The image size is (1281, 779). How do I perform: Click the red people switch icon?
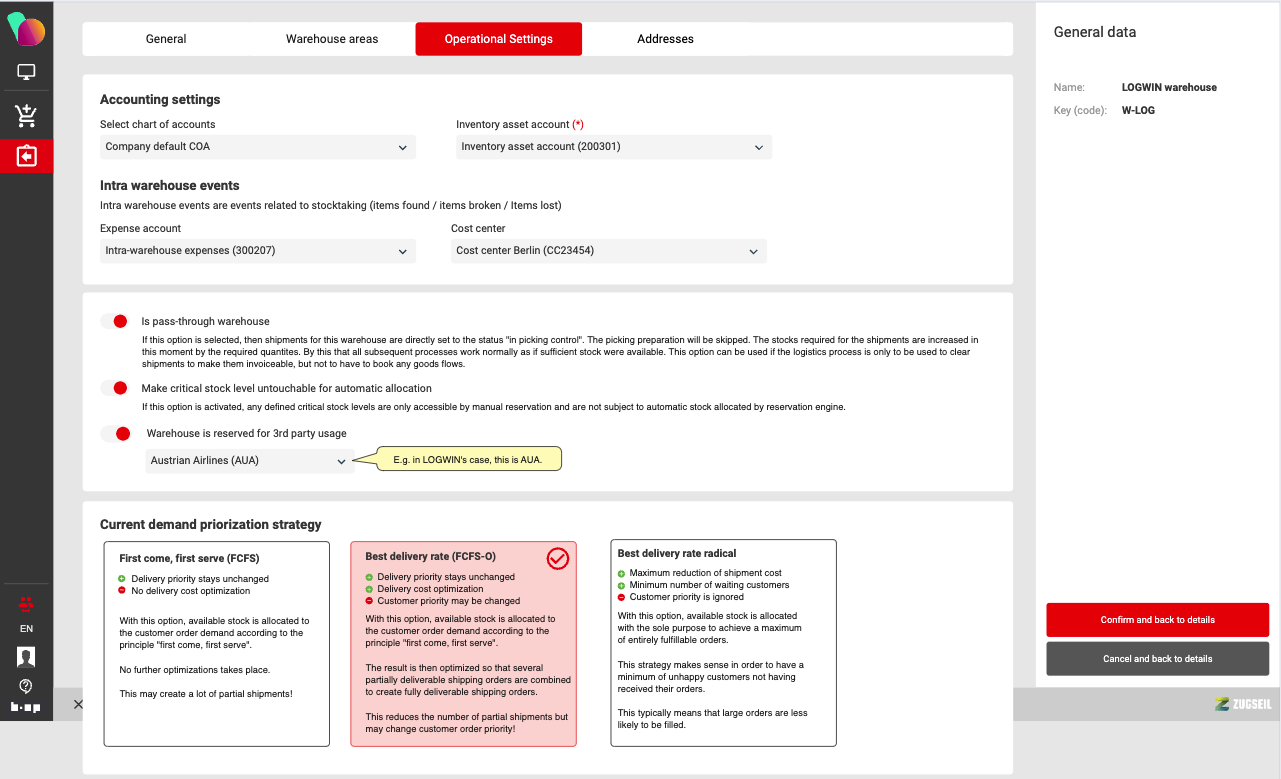[26, 604]
